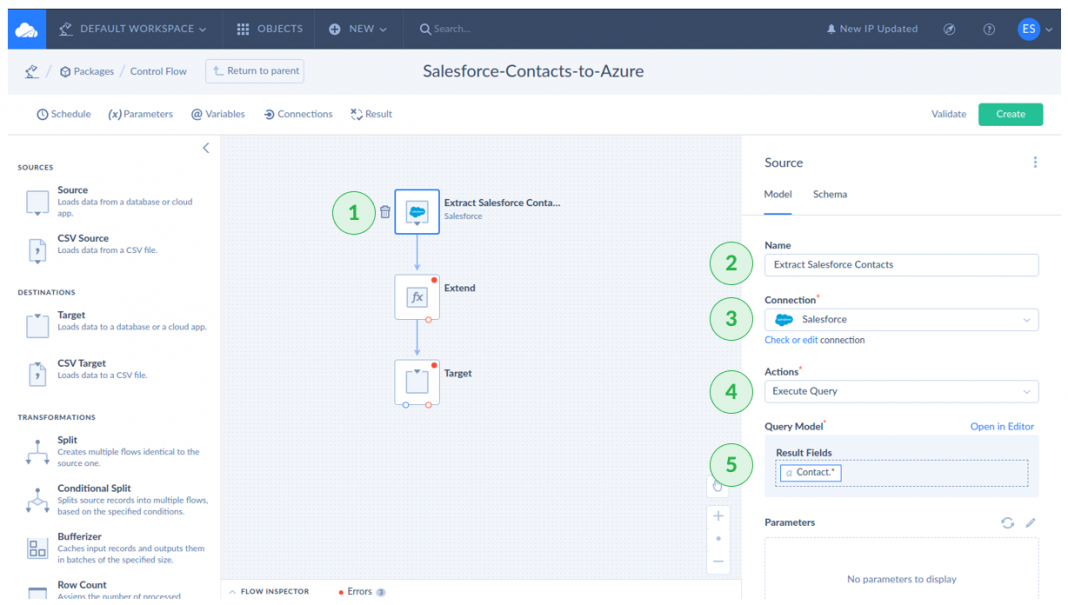This screenshot has height=605, width=1068.
Task: Open the Default Workspace dropdown
Action: tap(133, 29)
